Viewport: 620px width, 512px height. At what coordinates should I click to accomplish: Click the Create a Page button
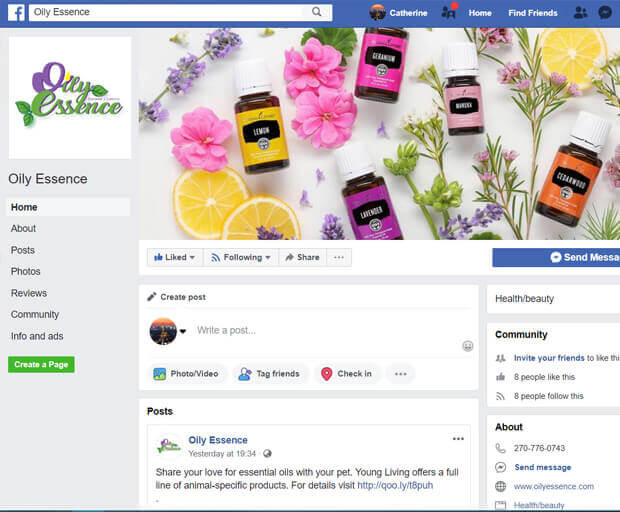coord(41,364)
